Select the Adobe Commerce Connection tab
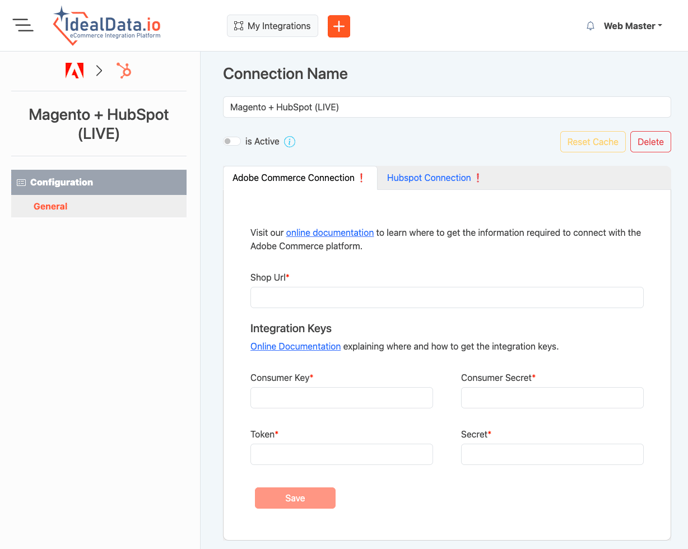The image size is (688, 549). pyautogui.click(x=294, y=178)
